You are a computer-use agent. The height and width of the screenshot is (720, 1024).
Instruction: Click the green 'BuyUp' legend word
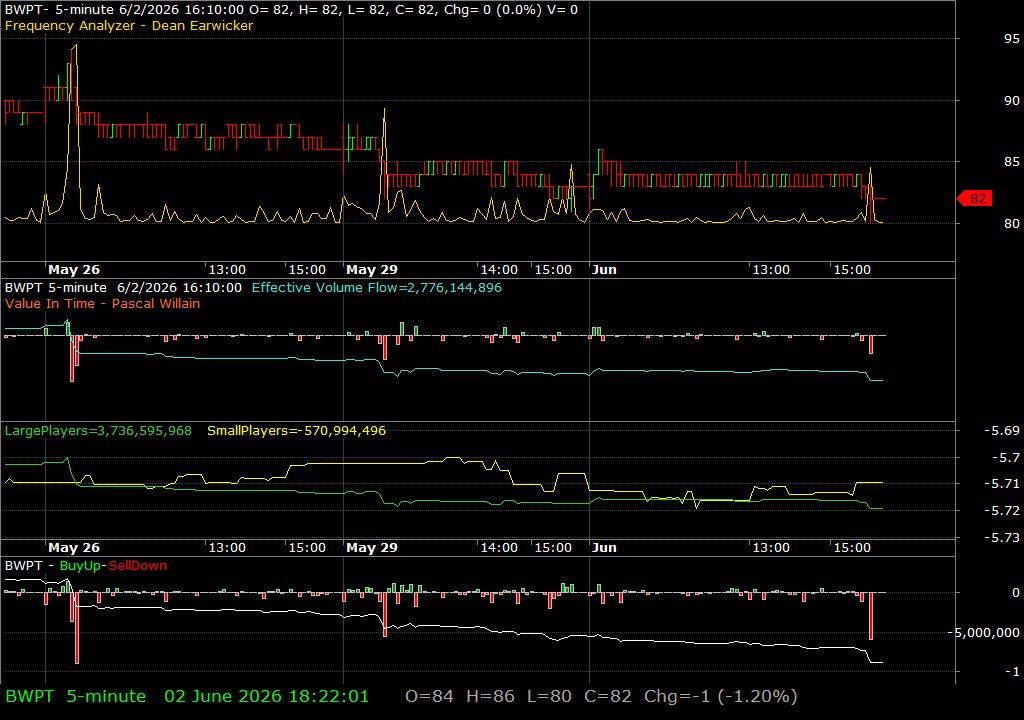coord(80,566)
